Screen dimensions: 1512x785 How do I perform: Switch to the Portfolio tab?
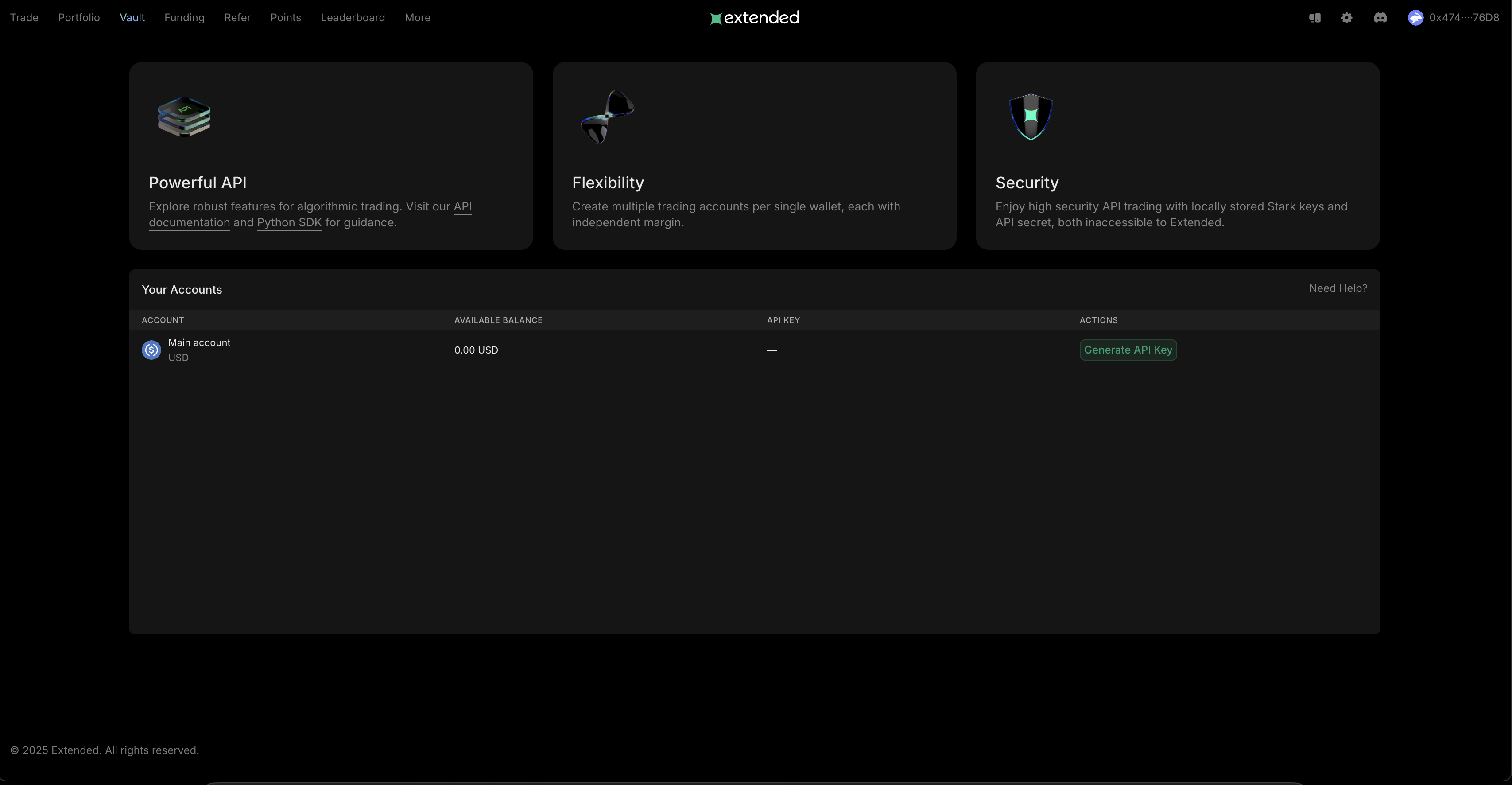pos(79,18)
